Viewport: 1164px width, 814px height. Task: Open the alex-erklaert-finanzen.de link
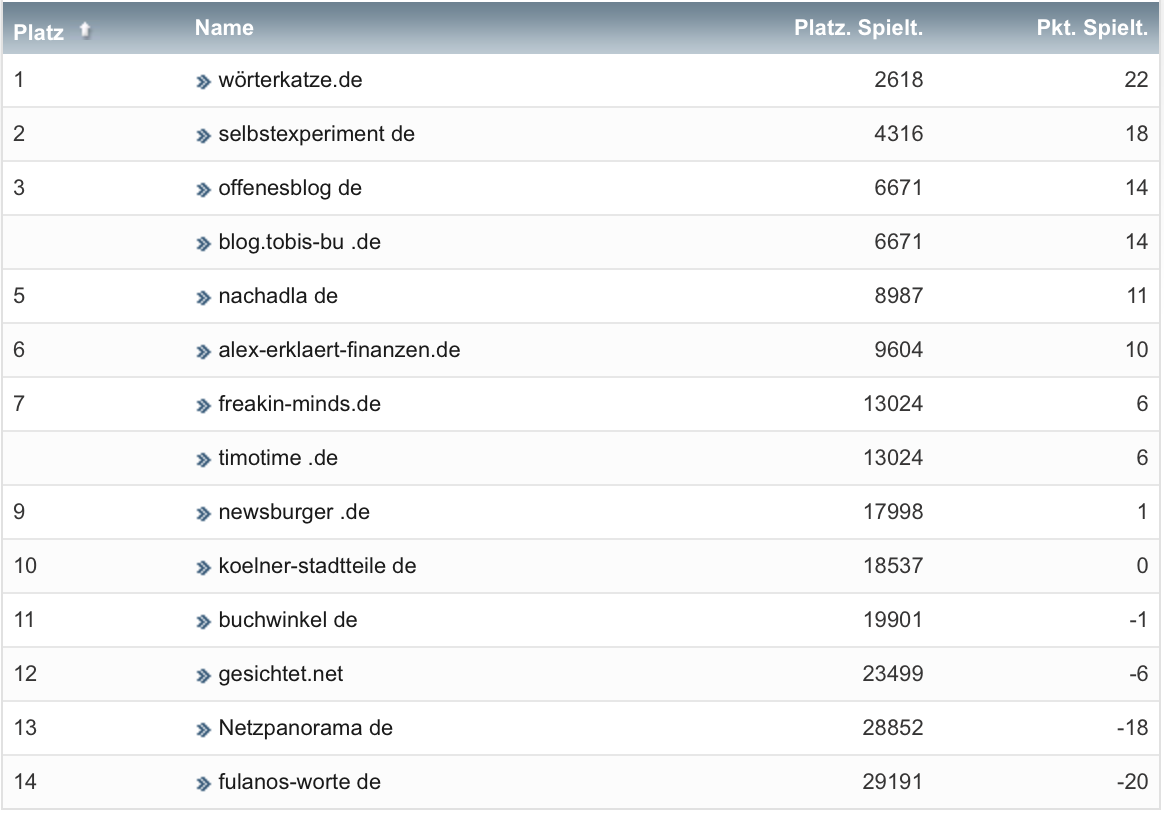(339, 350)
